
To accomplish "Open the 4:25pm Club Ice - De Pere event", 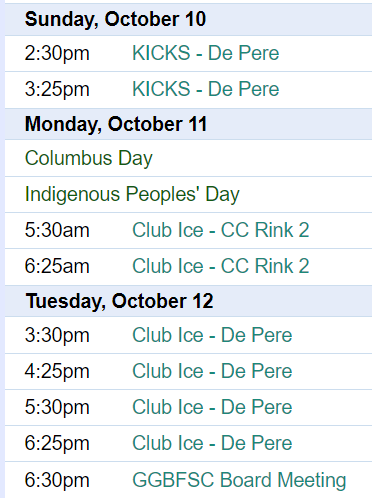I will tap(212, 371).
